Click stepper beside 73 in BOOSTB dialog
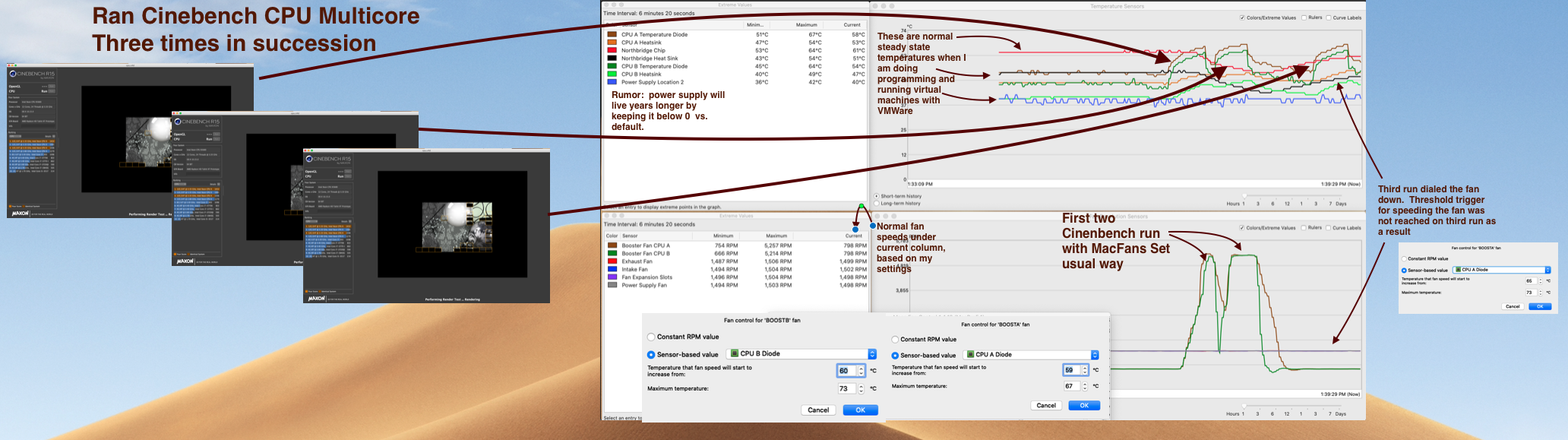The width and height of the screenshot is (1568, 440). [x=861, y=388]
